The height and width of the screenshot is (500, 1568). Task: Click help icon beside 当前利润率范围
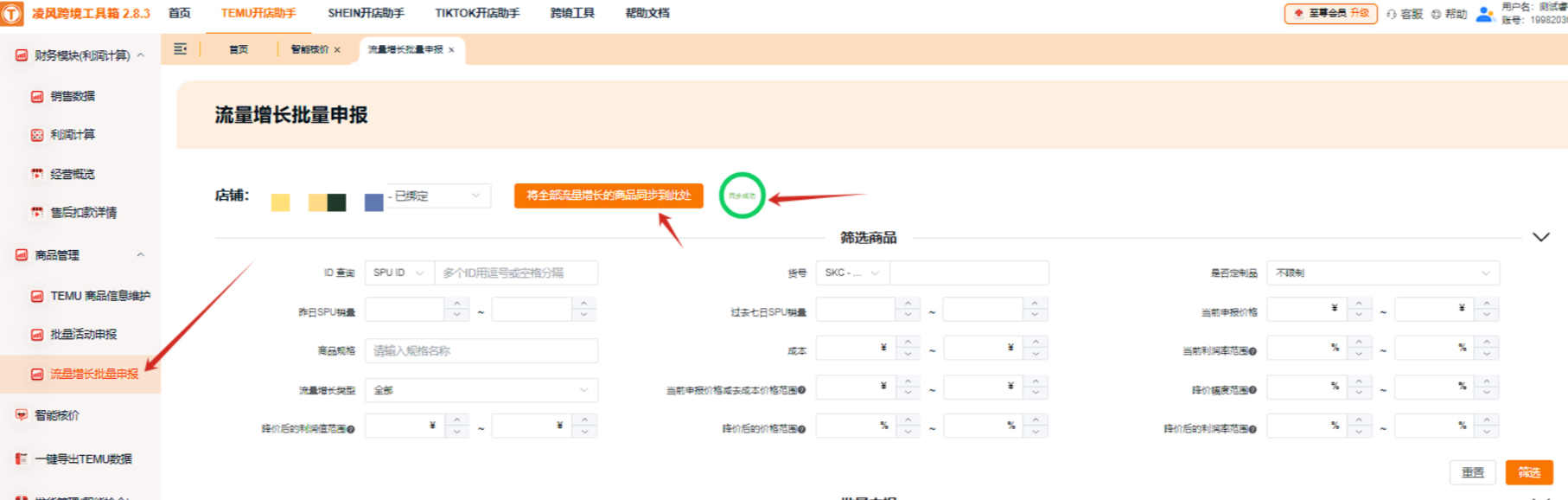pyautogui.click(x=1252, y=351)
